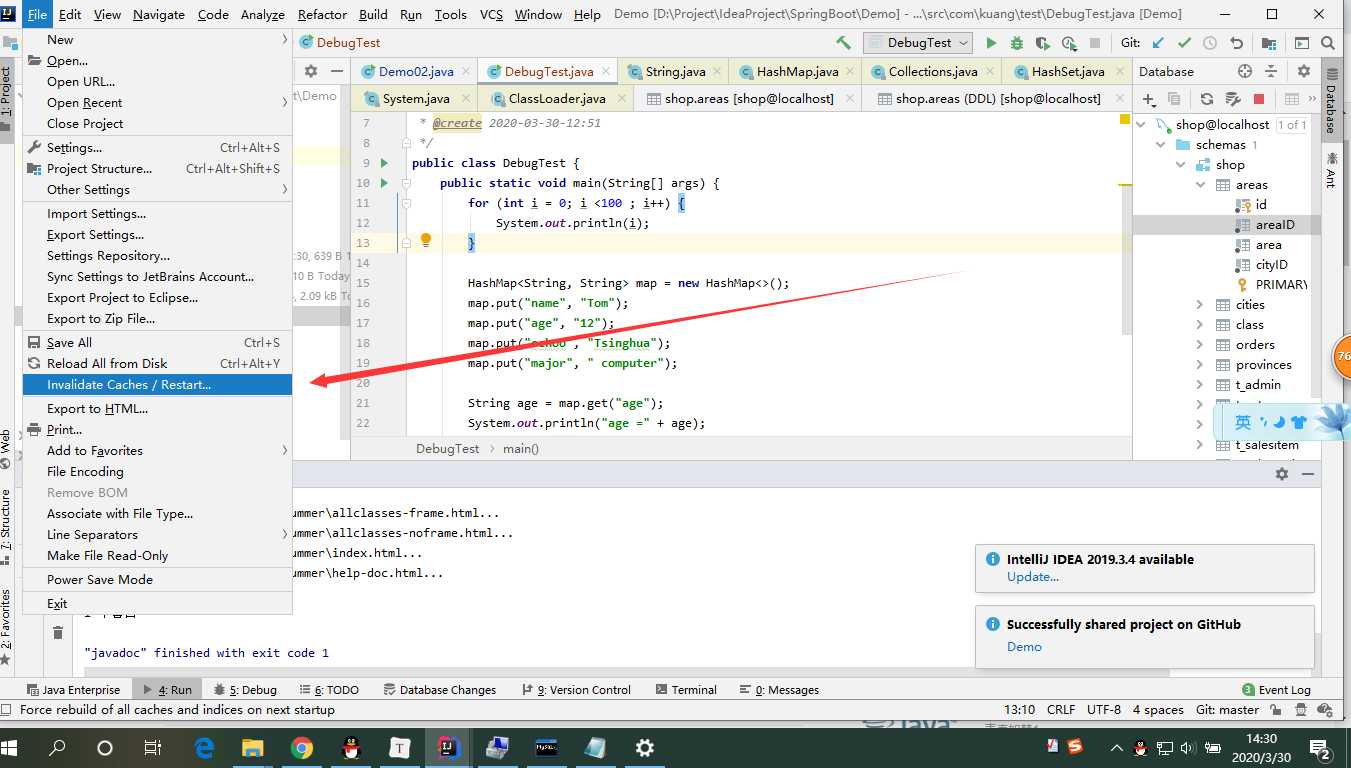Start debugging with the bug icon
This screenshot has height=768, width=1351.
(1017, 43)
